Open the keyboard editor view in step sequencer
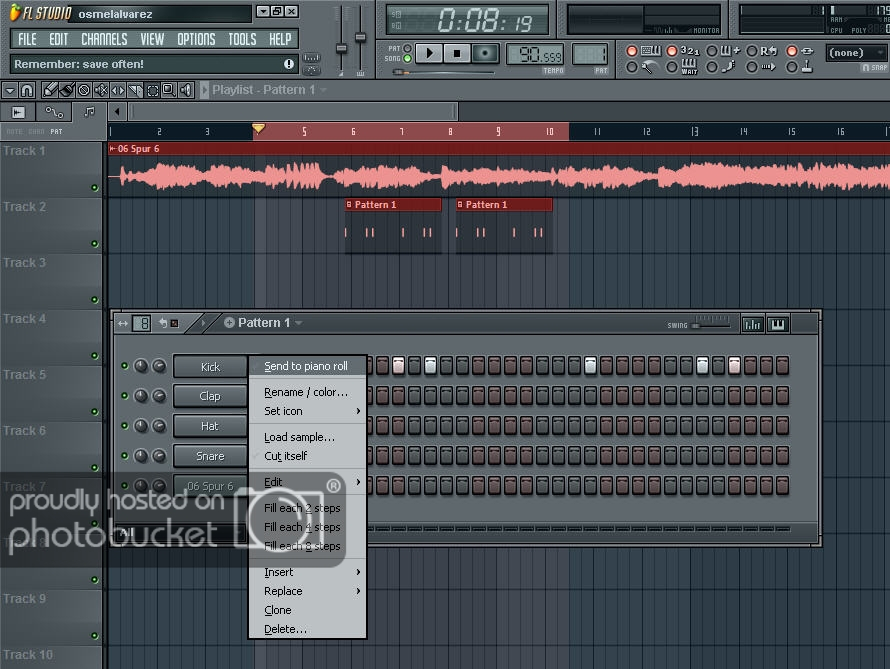Viewport: 890px width, 669px height. tap(777, 323)
